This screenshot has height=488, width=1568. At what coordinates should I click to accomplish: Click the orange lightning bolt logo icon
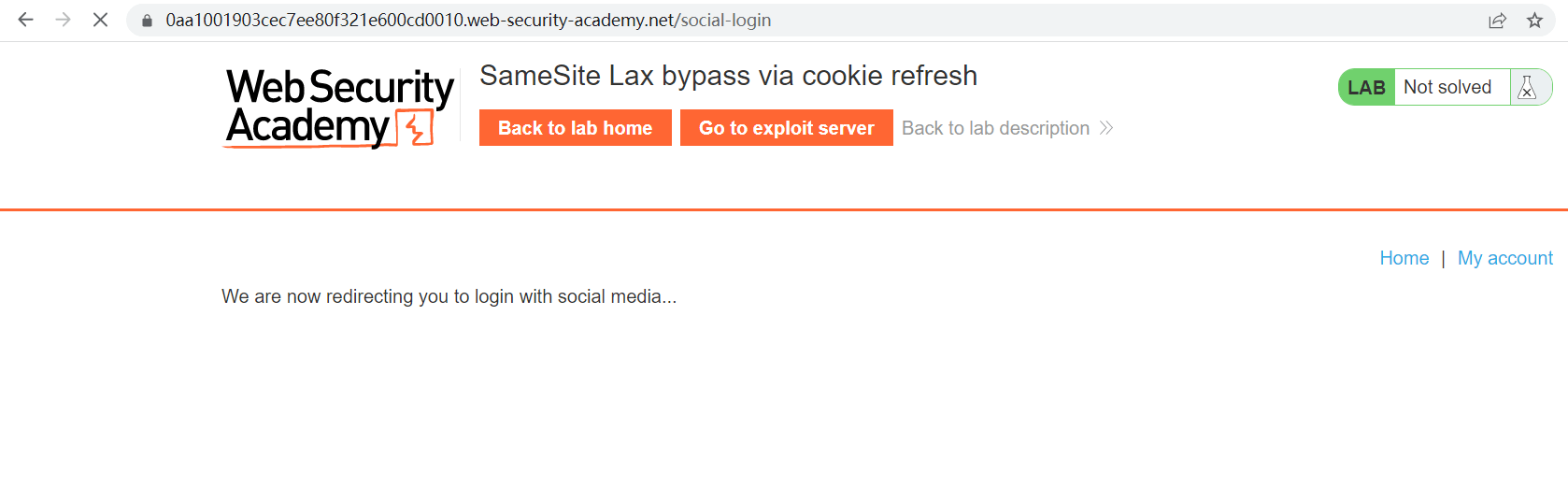[x=415, y=128]
